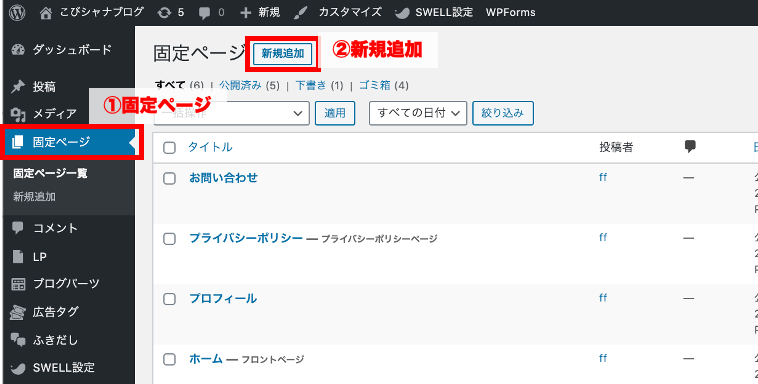Click the コメント sidebar bubble icon
Image resolution: width=758 pixels, height=384 pixels.
18,228
